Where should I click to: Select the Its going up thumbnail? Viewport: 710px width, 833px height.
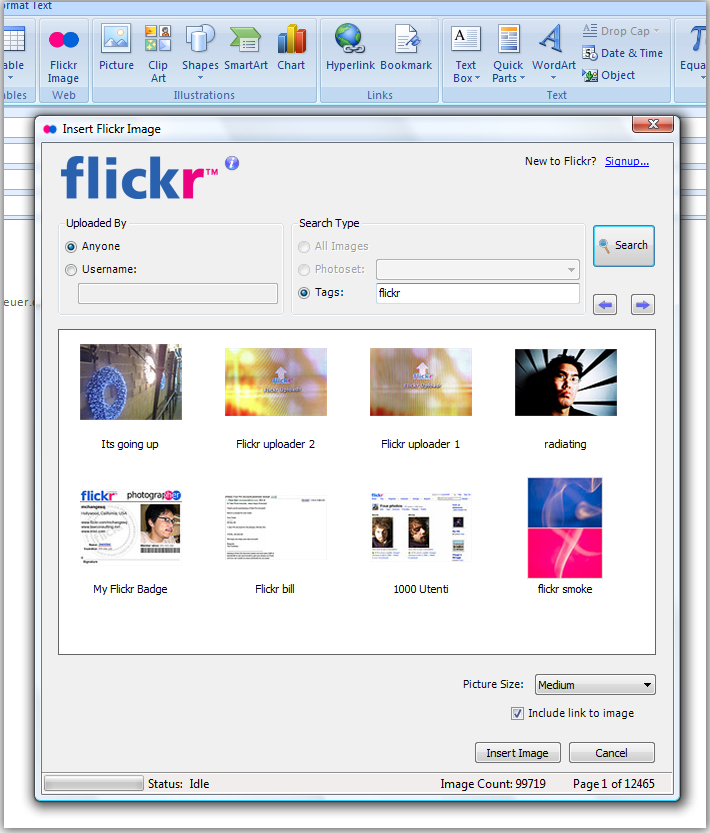click(x=131, y=381)
